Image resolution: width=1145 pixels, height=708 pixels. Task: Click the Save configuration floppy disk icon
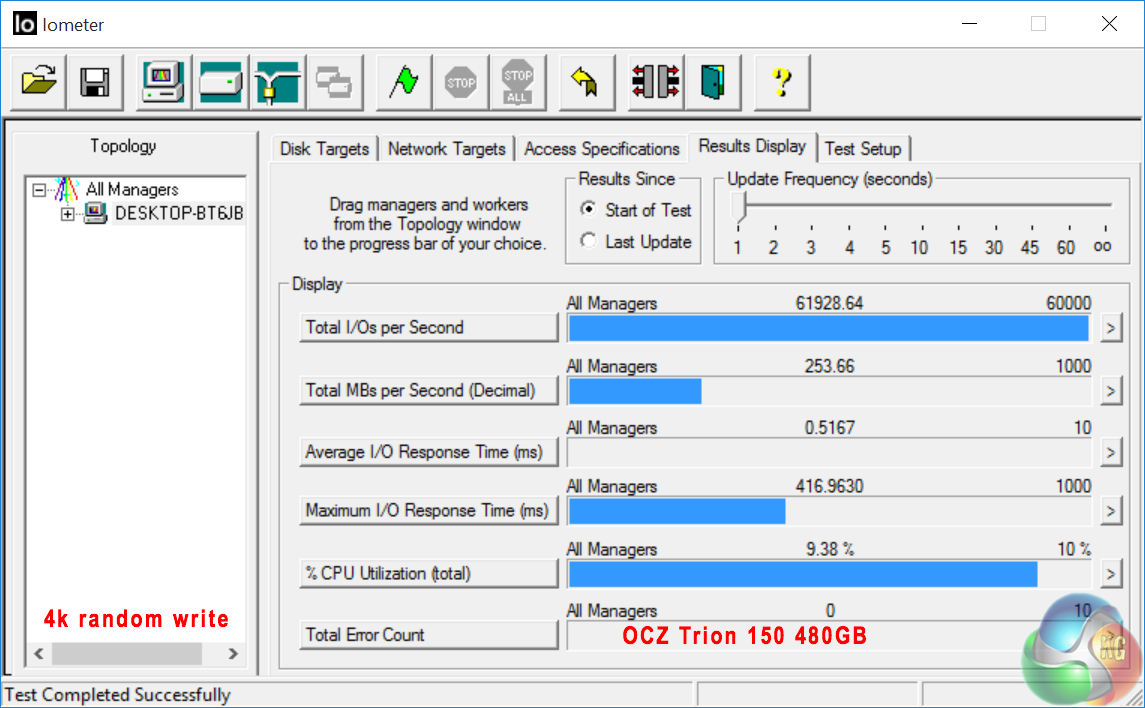coord(96,82)
